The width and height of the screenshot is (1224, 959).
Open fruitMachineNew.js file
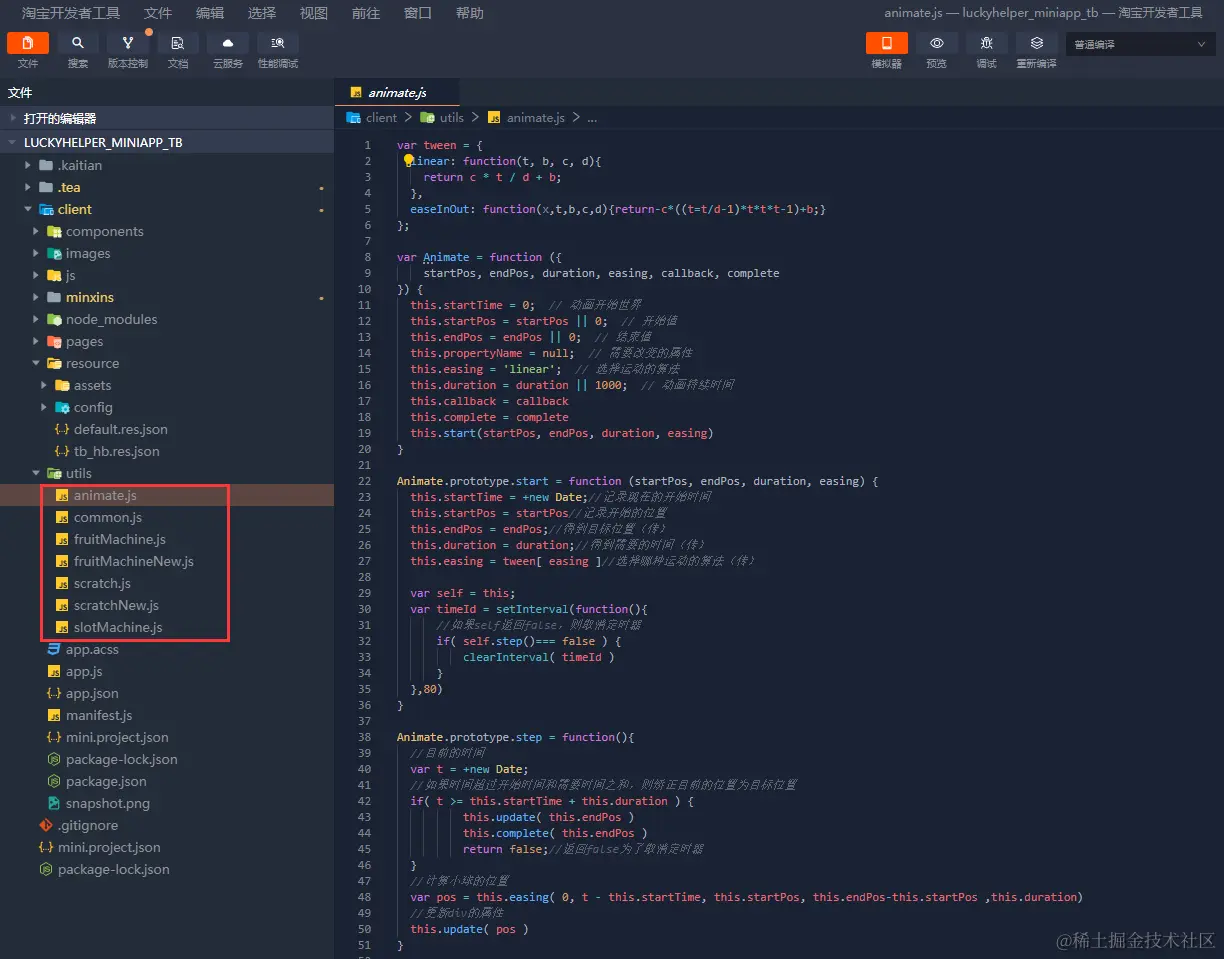tap(166, 561)
